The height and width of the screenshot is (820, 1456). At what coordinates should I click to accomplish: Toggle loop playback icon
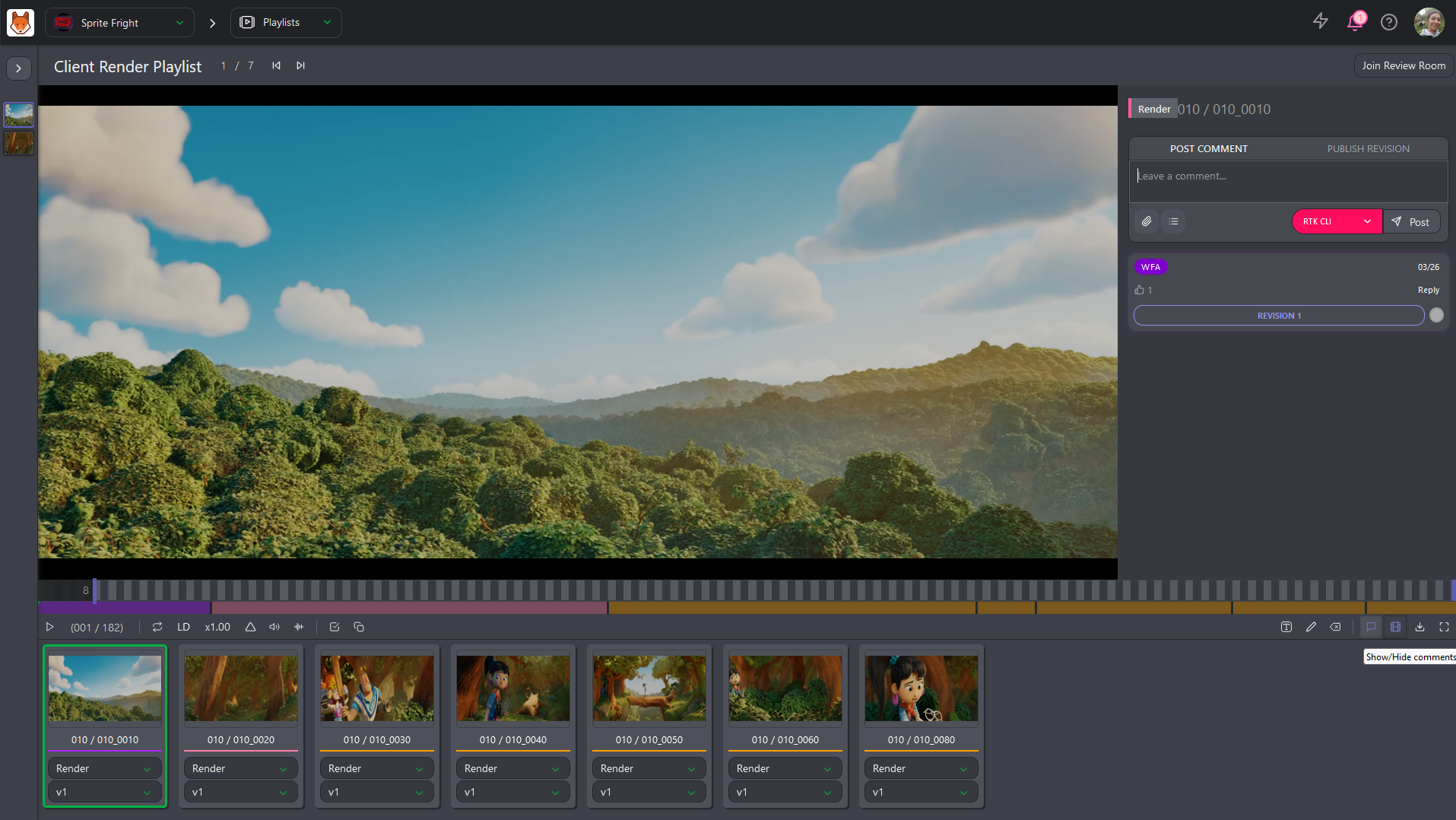(x=157, y=627)
